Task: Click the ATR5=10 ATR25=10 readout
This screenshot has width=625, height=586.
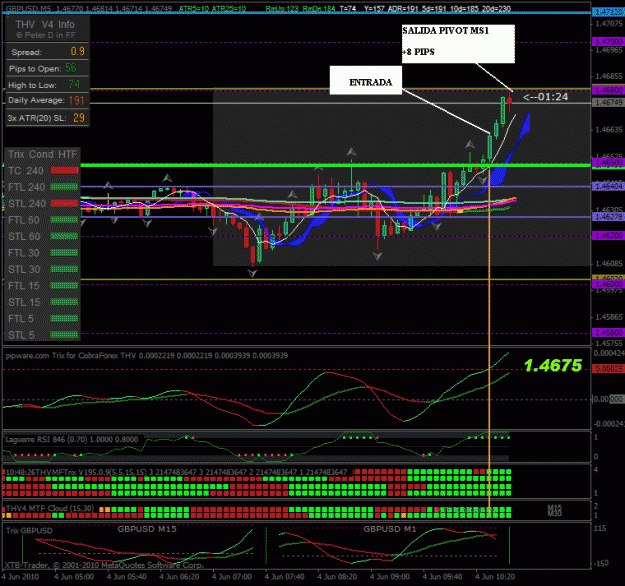Action: pos(212,8)
